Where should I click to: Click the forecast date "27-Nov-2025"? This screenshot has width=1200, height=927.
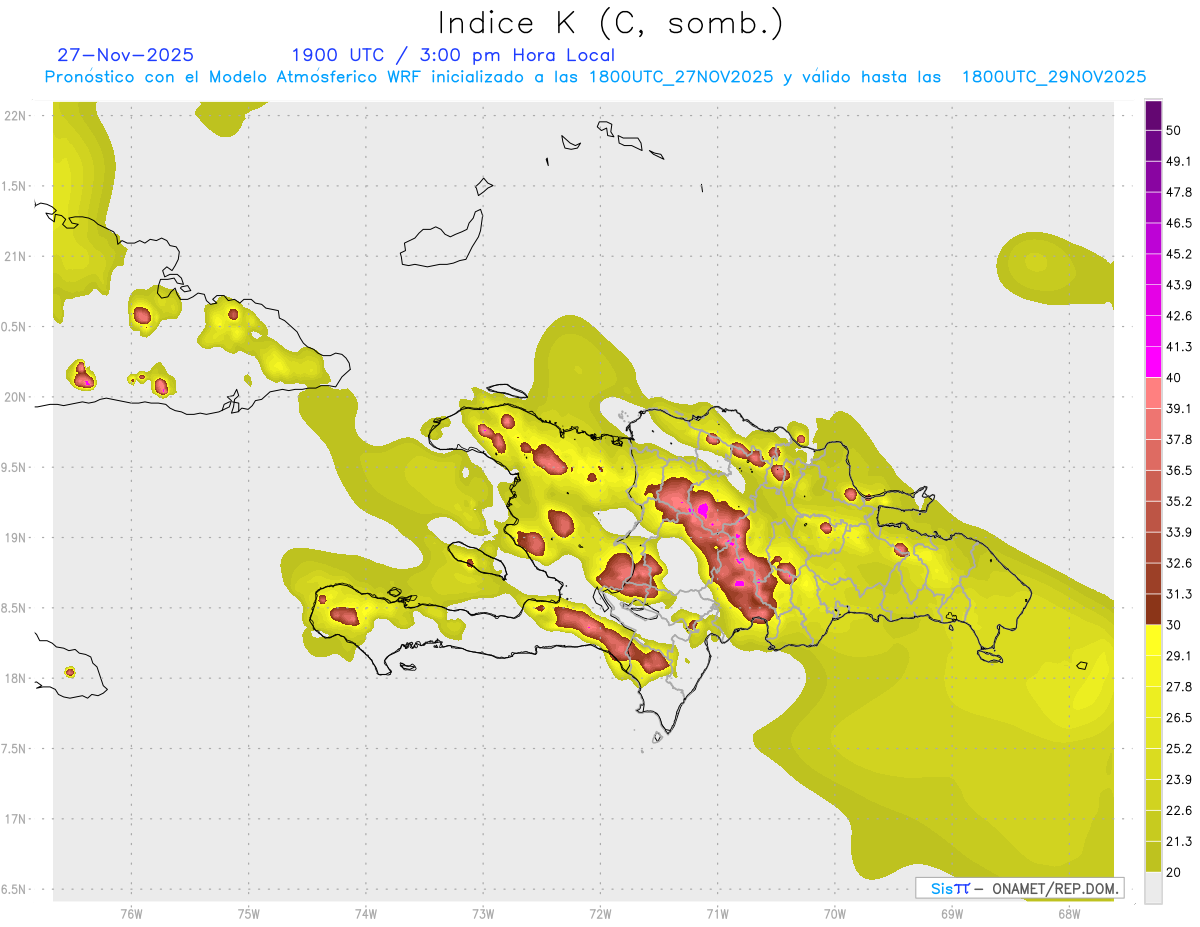[126, 55]
